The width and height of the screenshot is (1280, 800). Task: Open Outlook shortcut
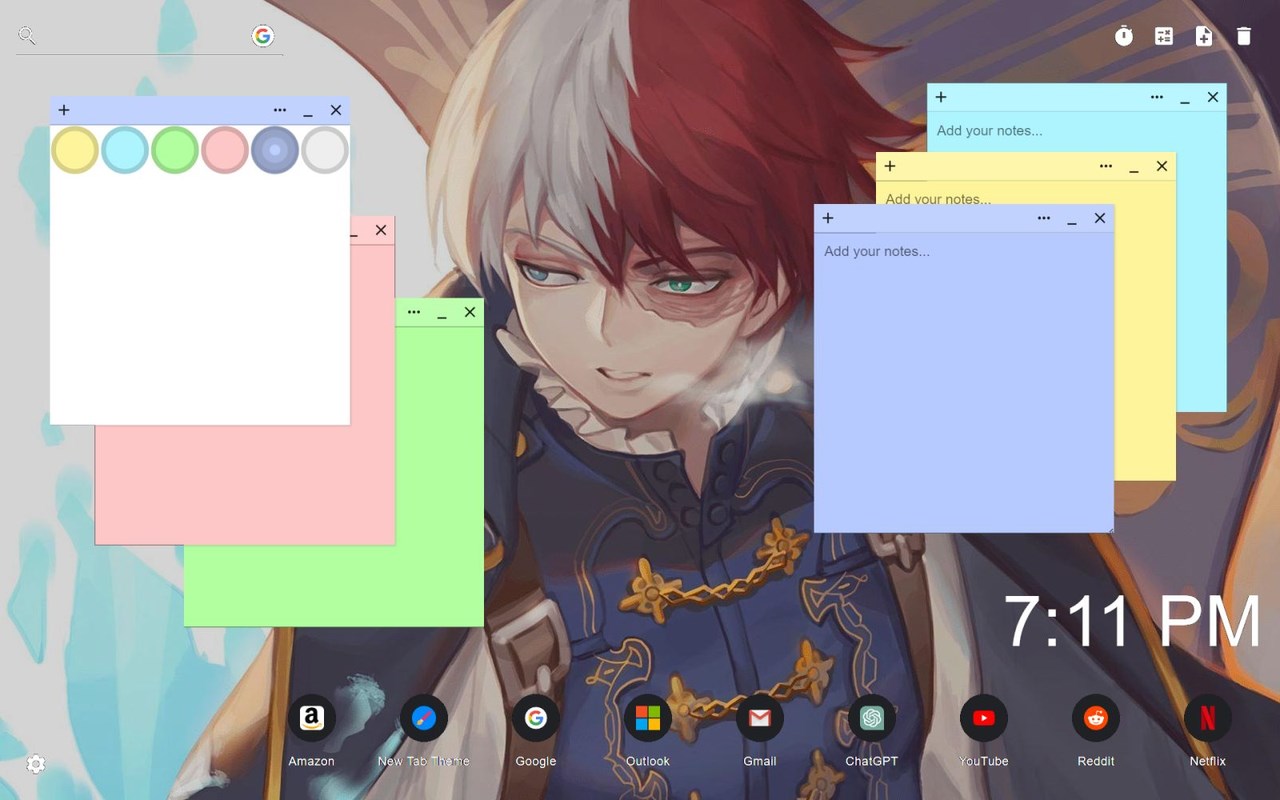point(647,718)
